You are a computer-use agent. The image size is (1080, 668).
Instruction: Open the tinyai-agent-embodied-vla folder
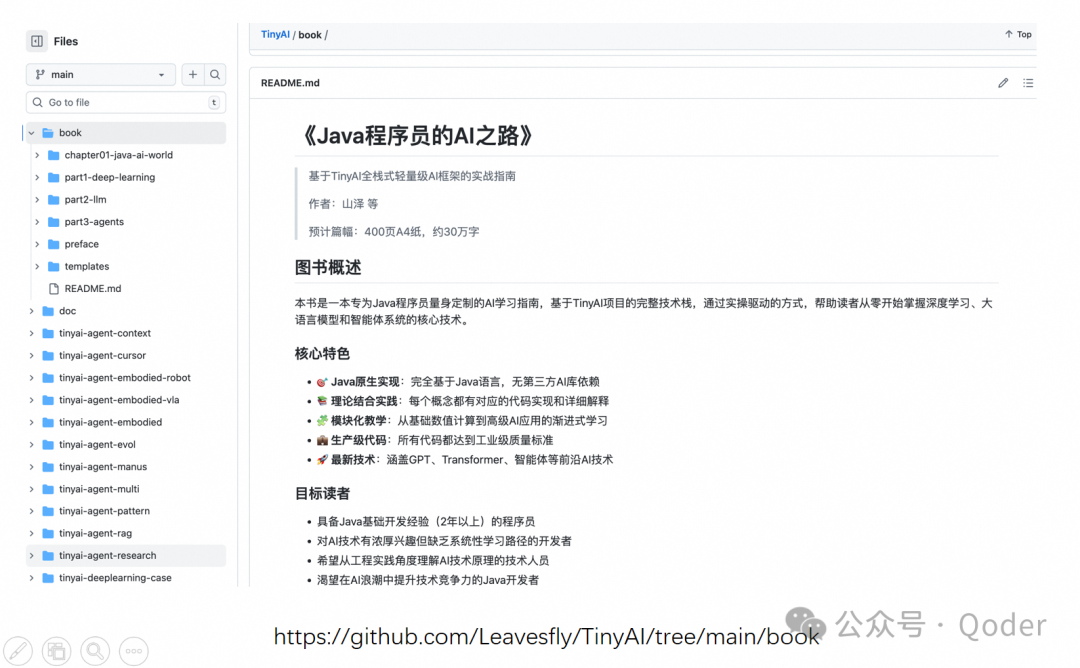click(x=119, y=399)
